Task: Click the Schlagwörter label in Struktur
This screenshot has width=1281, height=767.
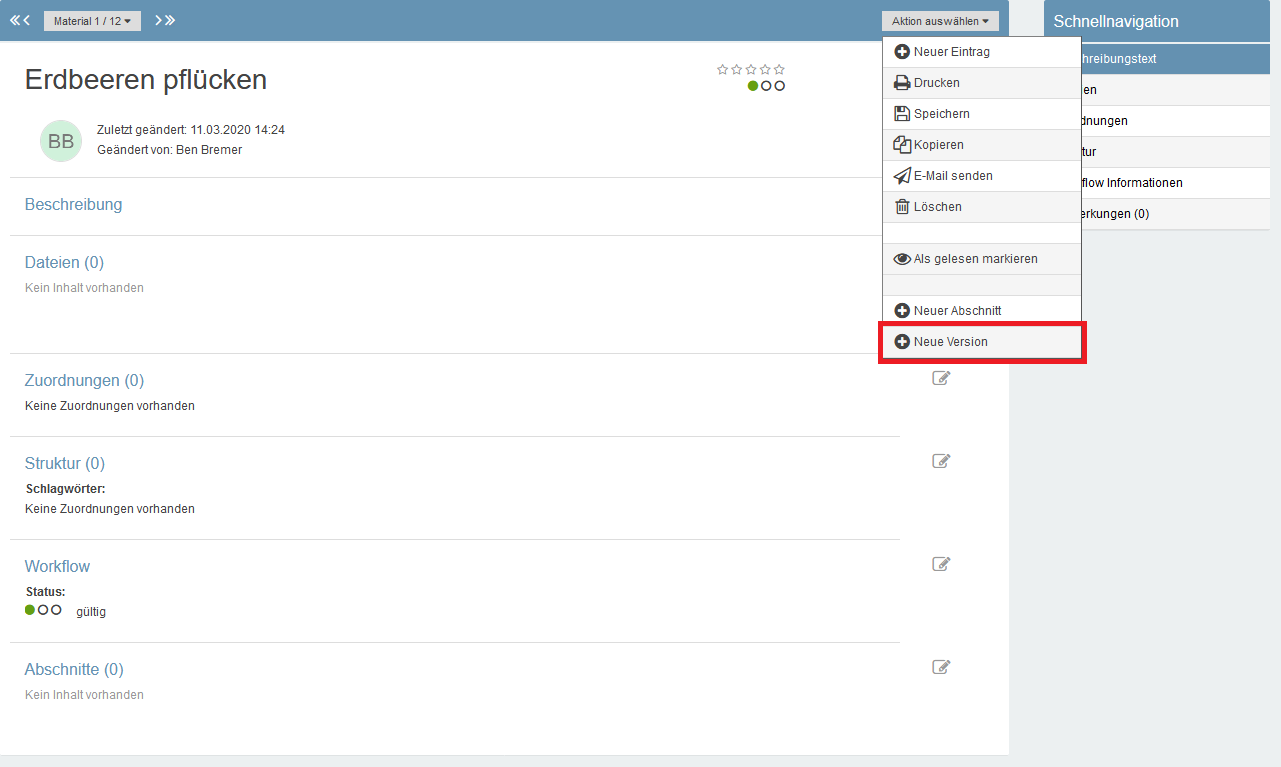Action: tap(65, 489)
